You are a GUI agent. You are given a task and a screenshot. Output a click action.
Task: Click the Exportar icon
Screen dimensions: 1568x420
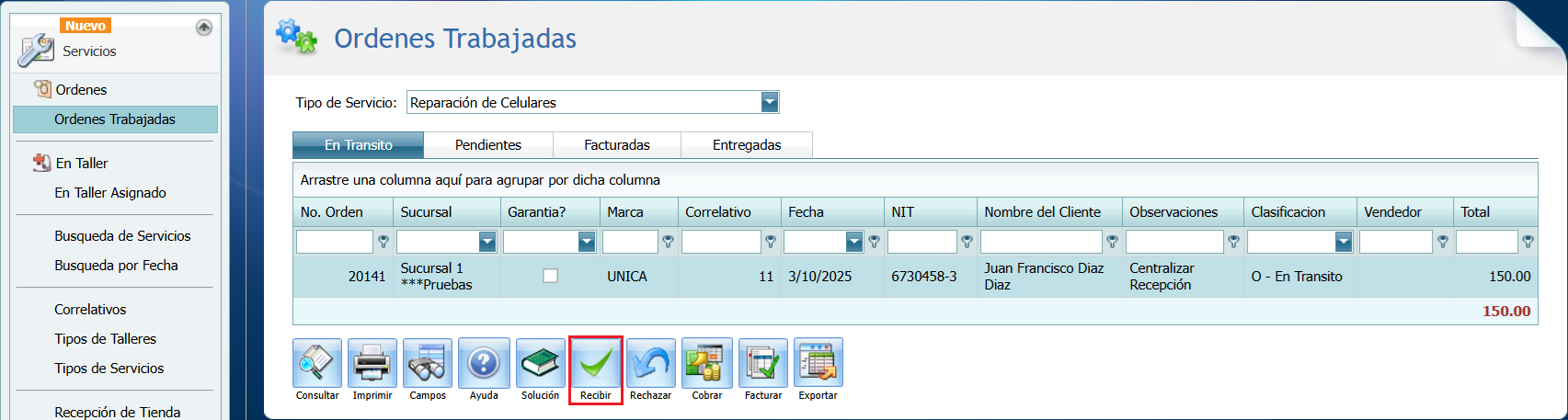(818, 363)
